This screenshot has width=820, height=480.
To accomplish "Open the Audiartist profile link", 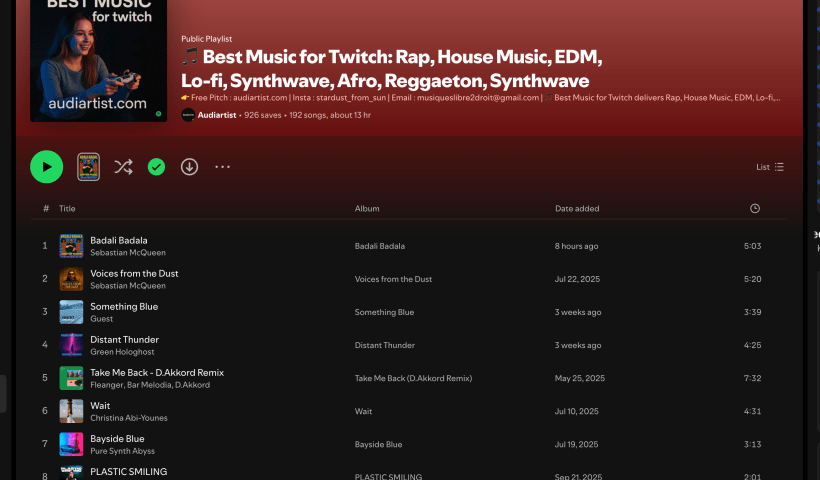I will [217, 115].
